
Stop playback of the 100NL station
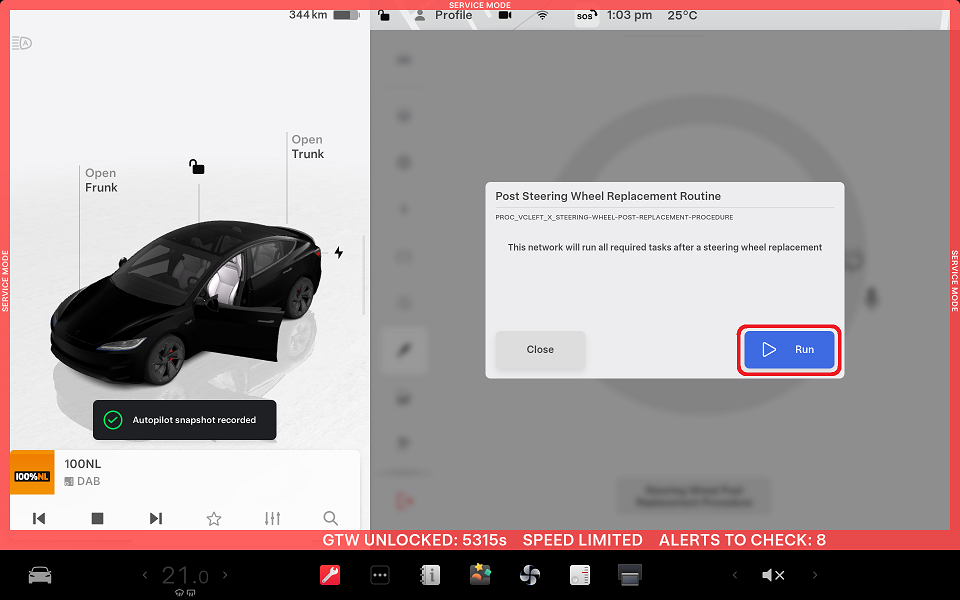coord(98,518)
